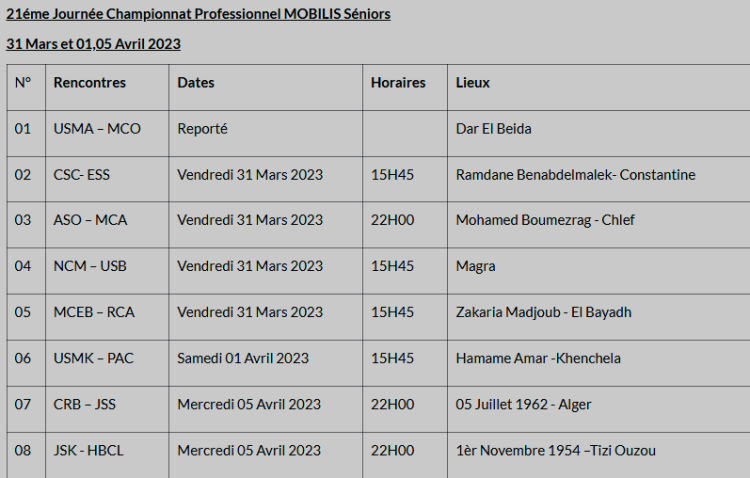
Task: Click 1èr Novembre 1954 –Tizi Ouzou venue
Action: tap(556, 450)
